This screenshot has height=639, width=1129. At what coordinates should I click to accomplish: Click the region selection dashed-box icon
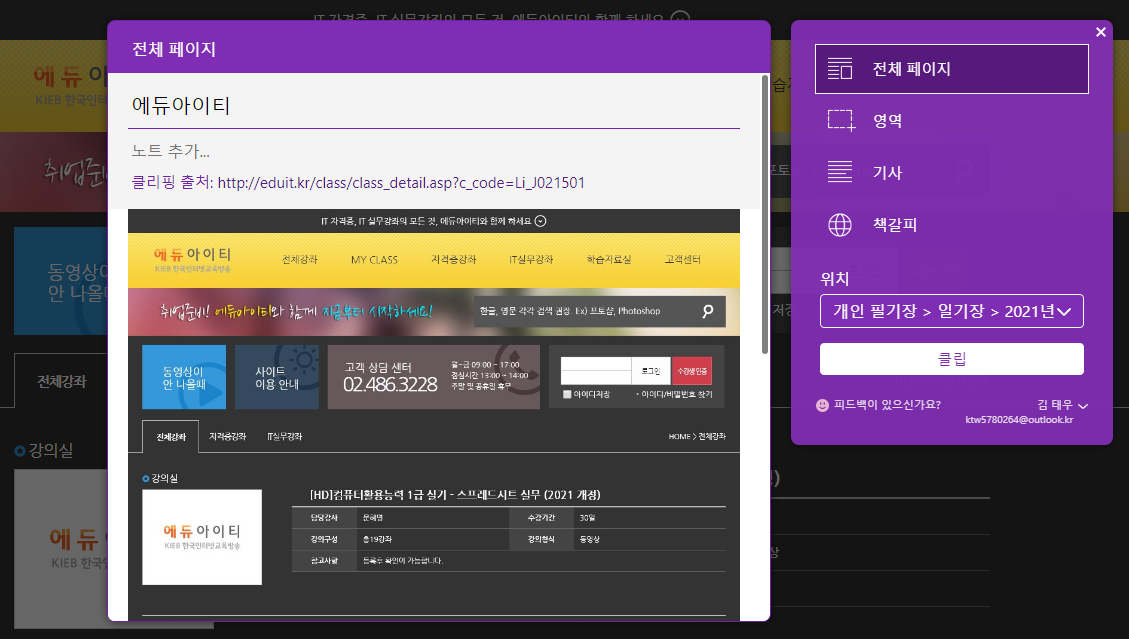click(841, 120)
